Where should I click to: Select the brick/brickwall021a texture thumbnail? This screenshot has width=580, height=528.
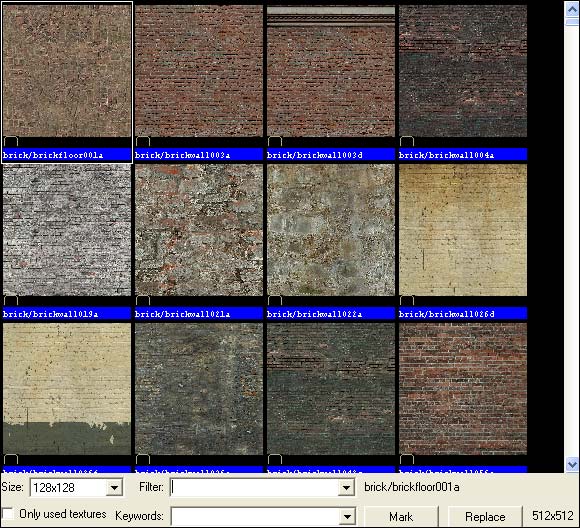click(x=199, y=230)
